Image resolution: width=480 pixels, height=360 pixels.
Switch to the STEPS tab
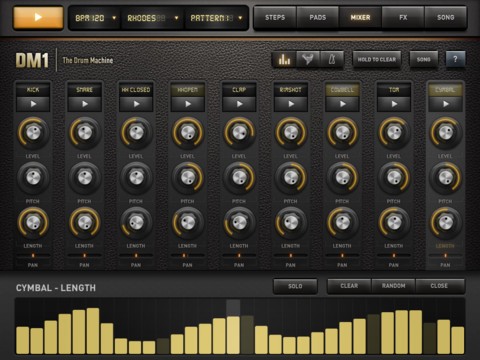[x=275, y=17]
